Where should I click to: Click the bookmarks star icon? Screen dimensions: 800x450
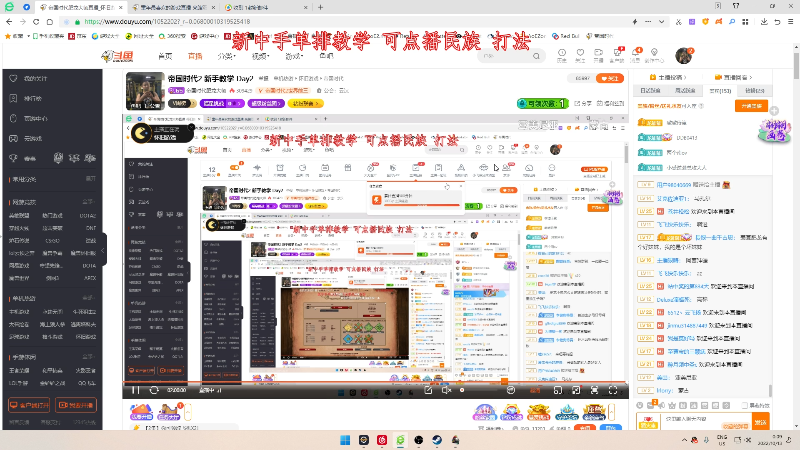click(8, 36)
